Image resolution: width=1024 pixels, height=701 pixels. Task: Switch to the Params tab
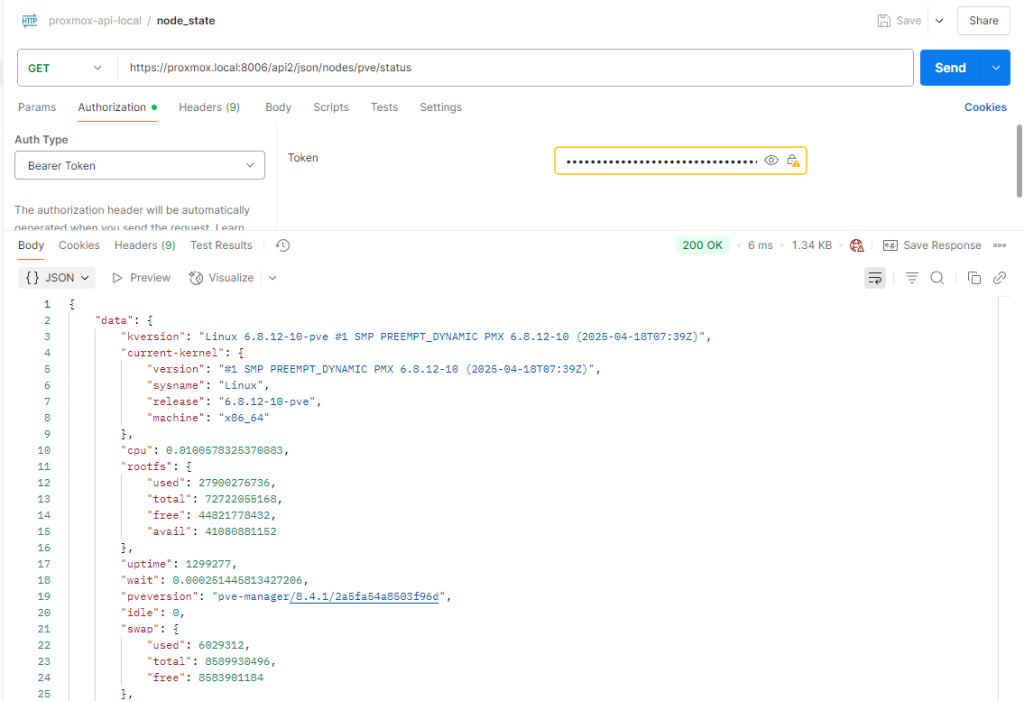[x=37, y=107]
